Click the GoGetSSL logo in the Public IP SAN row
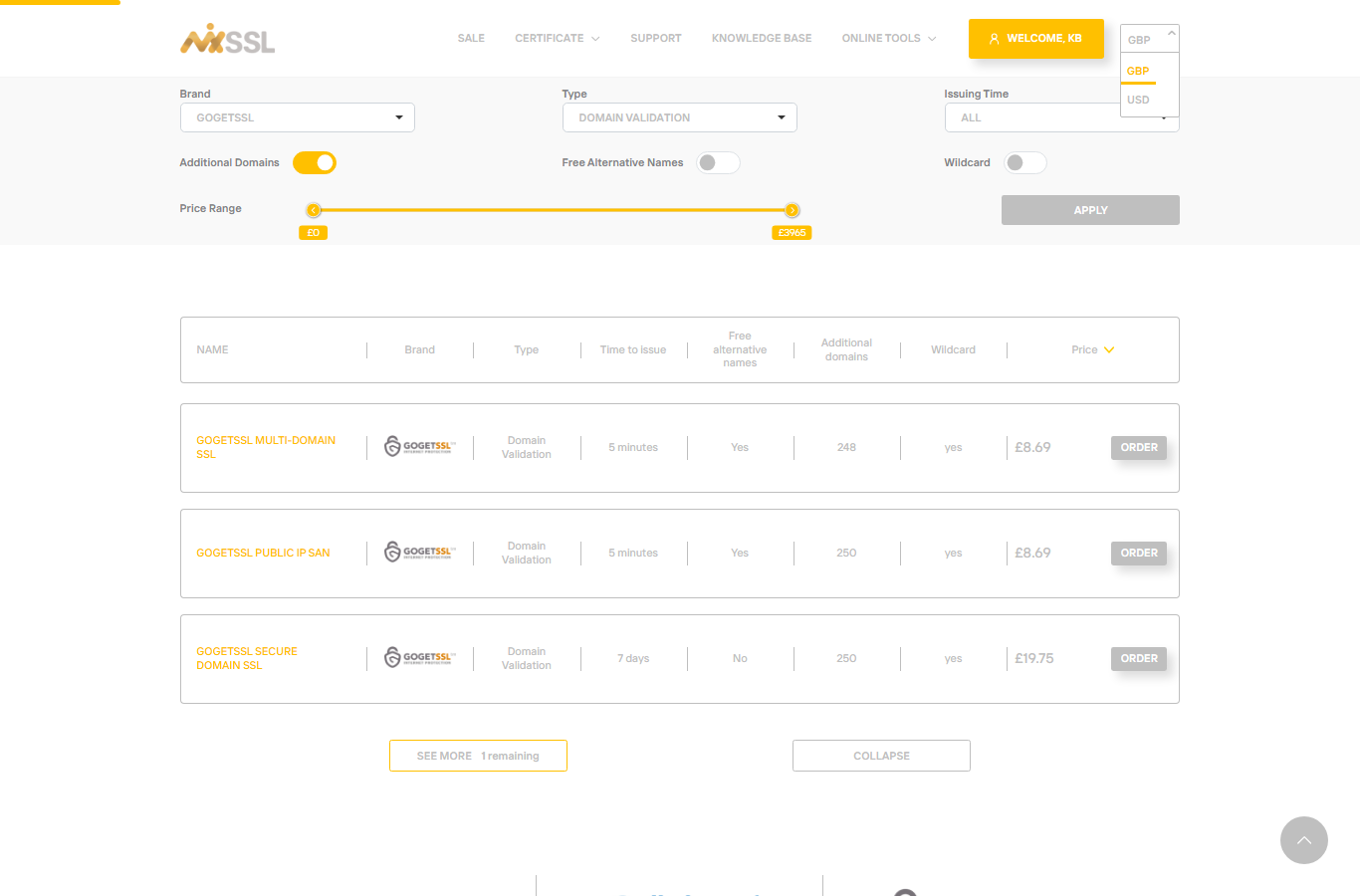Image resolution: width=1360 pixels, height=896 pixels. [419, 553]
